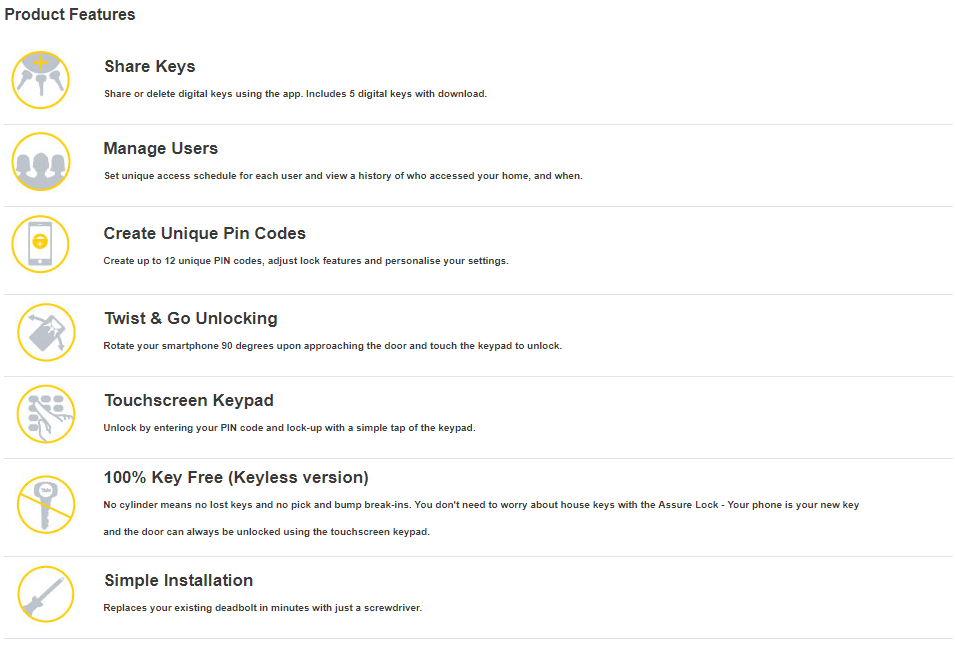Image resolution: width=955 pixels, height=647 pixels.
Task: Open the Twist & Go Unlocking heading
Action: click(191, 319)
